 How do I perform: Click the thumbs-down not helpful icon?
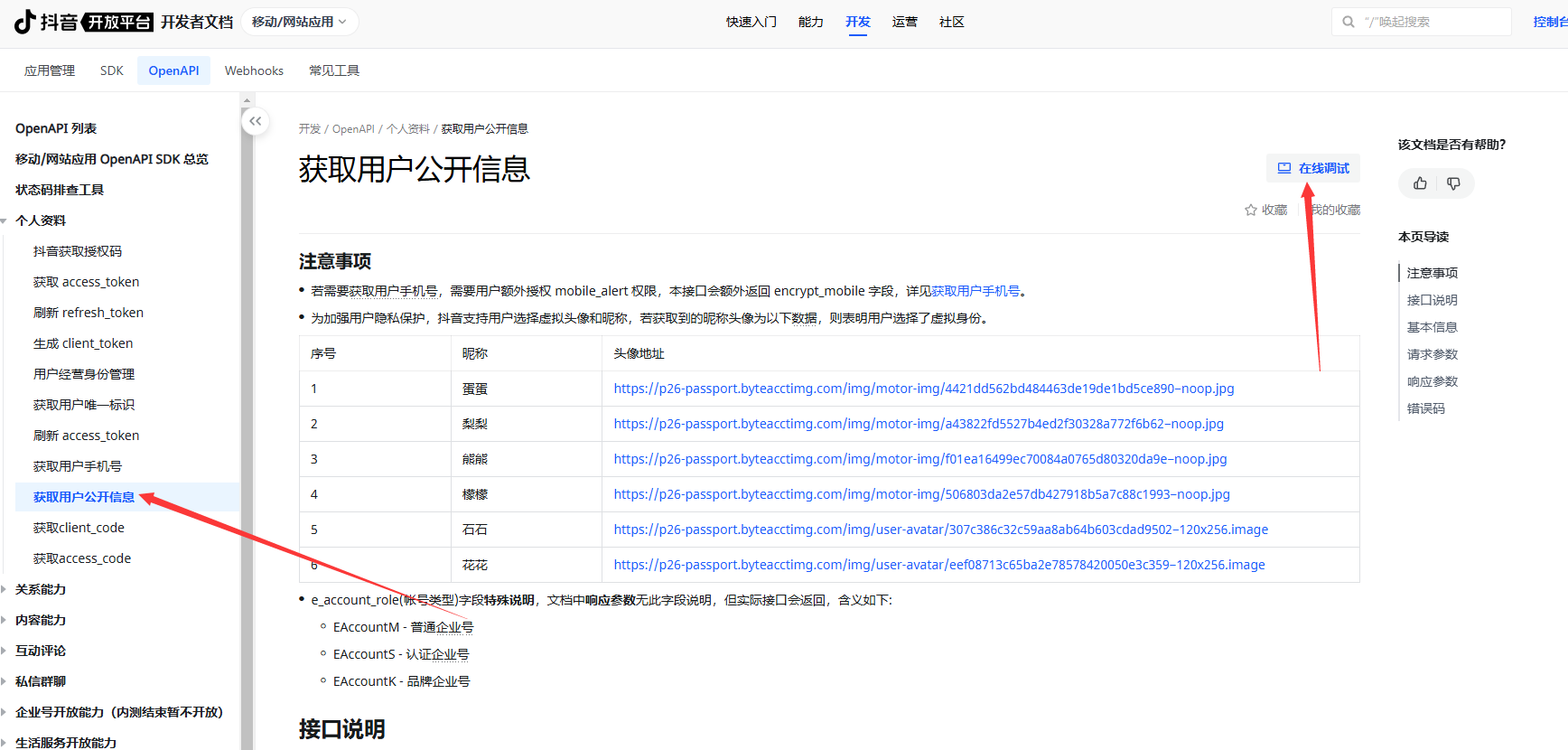click(x=1453, y=183)
